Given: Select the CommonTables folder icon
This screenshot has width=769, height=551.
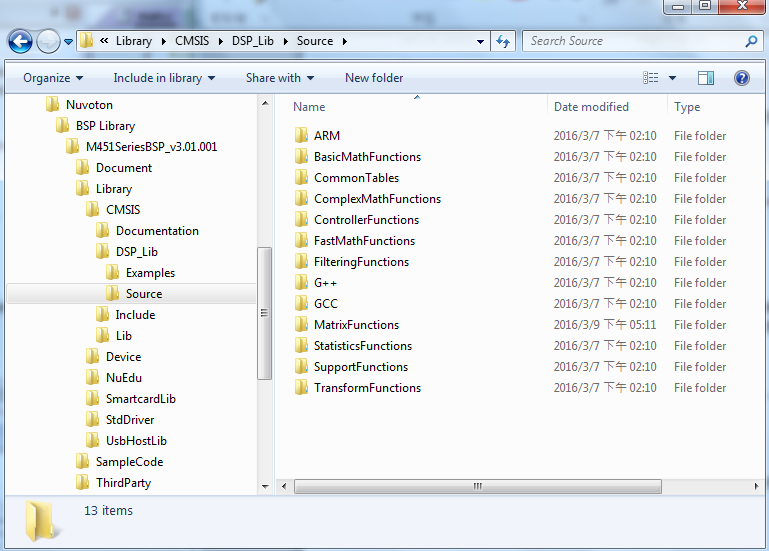Looking at the screenshot, I should coord(301,178).
